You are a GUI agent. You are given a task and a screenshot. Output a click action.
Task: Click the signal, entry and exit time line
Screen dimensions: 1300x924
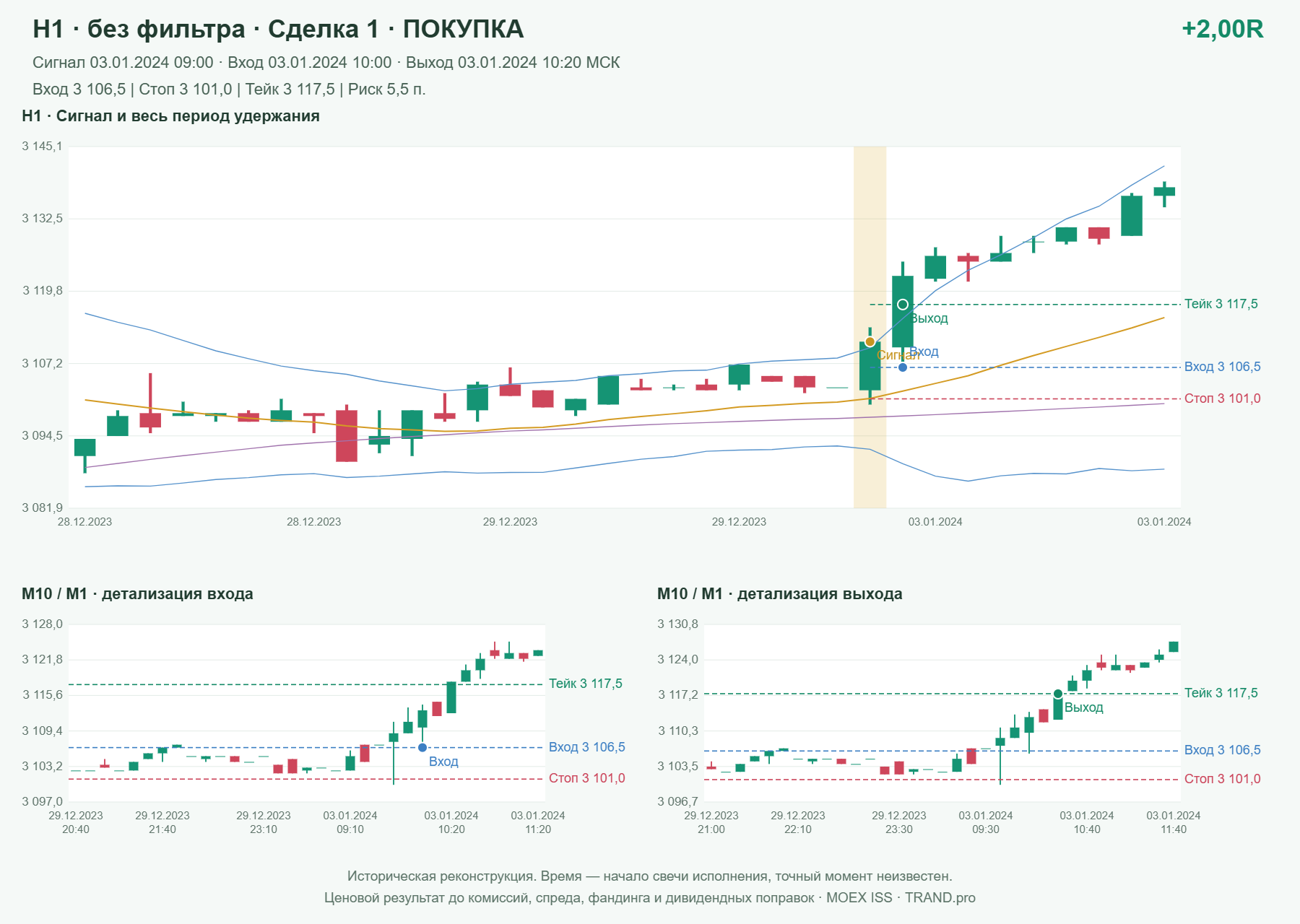click(326, 63)
